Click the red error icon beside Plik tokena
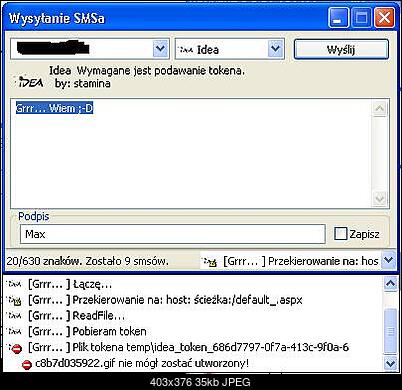Screen dimensions: 402x390 pos(16,349)
